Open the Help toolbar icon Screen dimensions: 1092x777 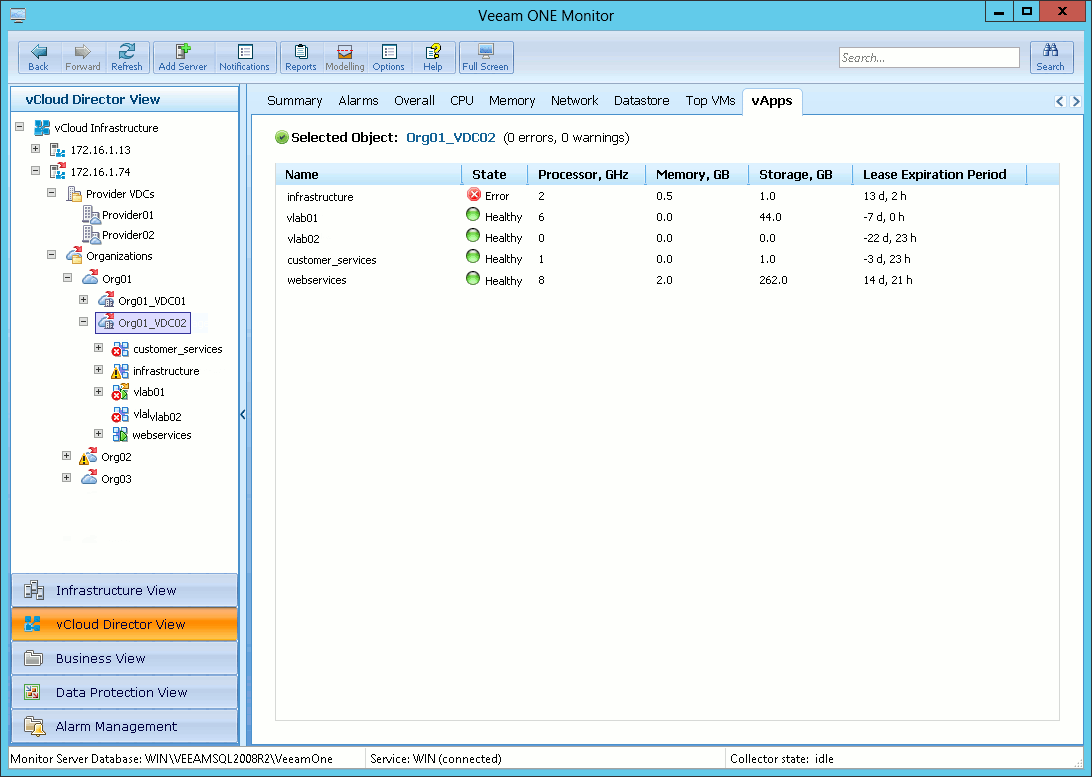click(433, 57)
